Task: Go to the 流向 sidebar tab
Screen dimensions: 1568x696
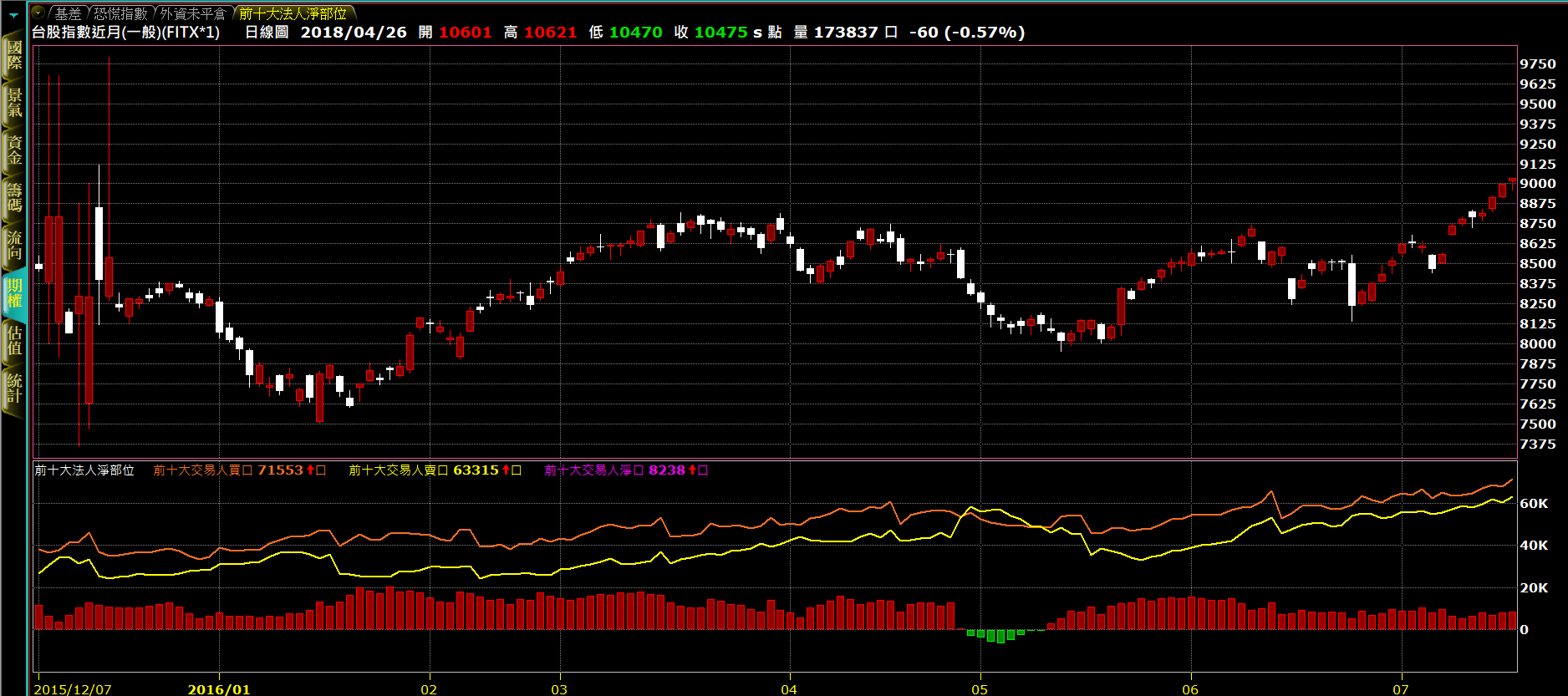Action: pyautogui.click(x=14, y=246)
